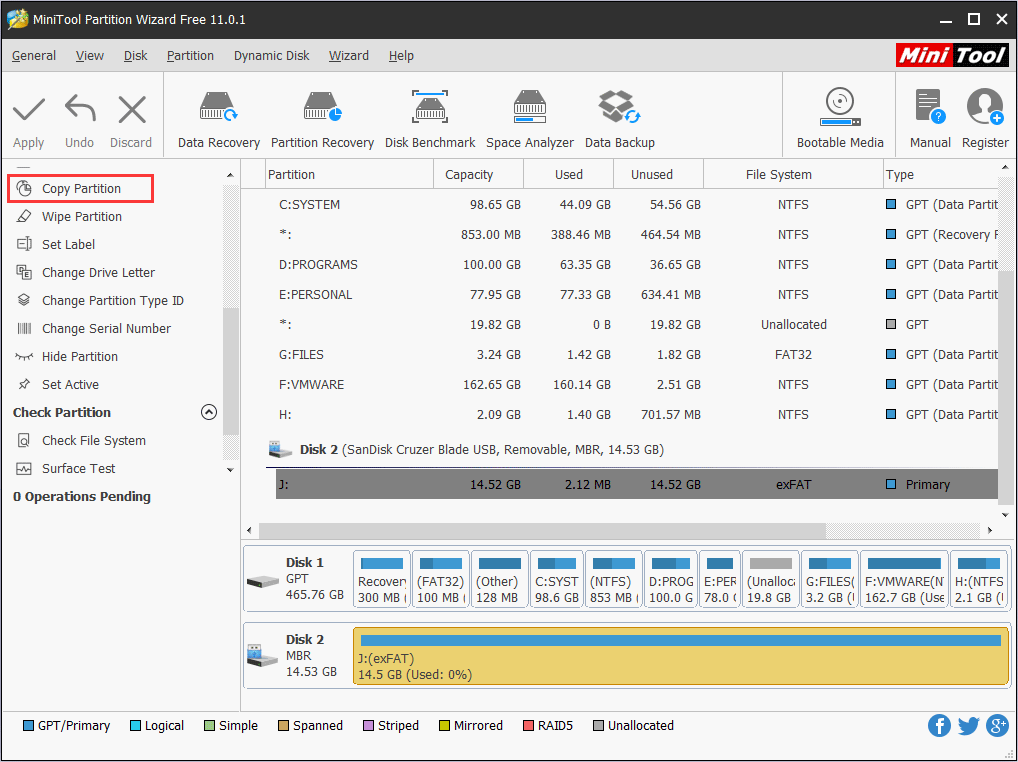Open the General menu
This screenshot has width=1018, height=762.
pyautogui.click(x=34, y=56)
